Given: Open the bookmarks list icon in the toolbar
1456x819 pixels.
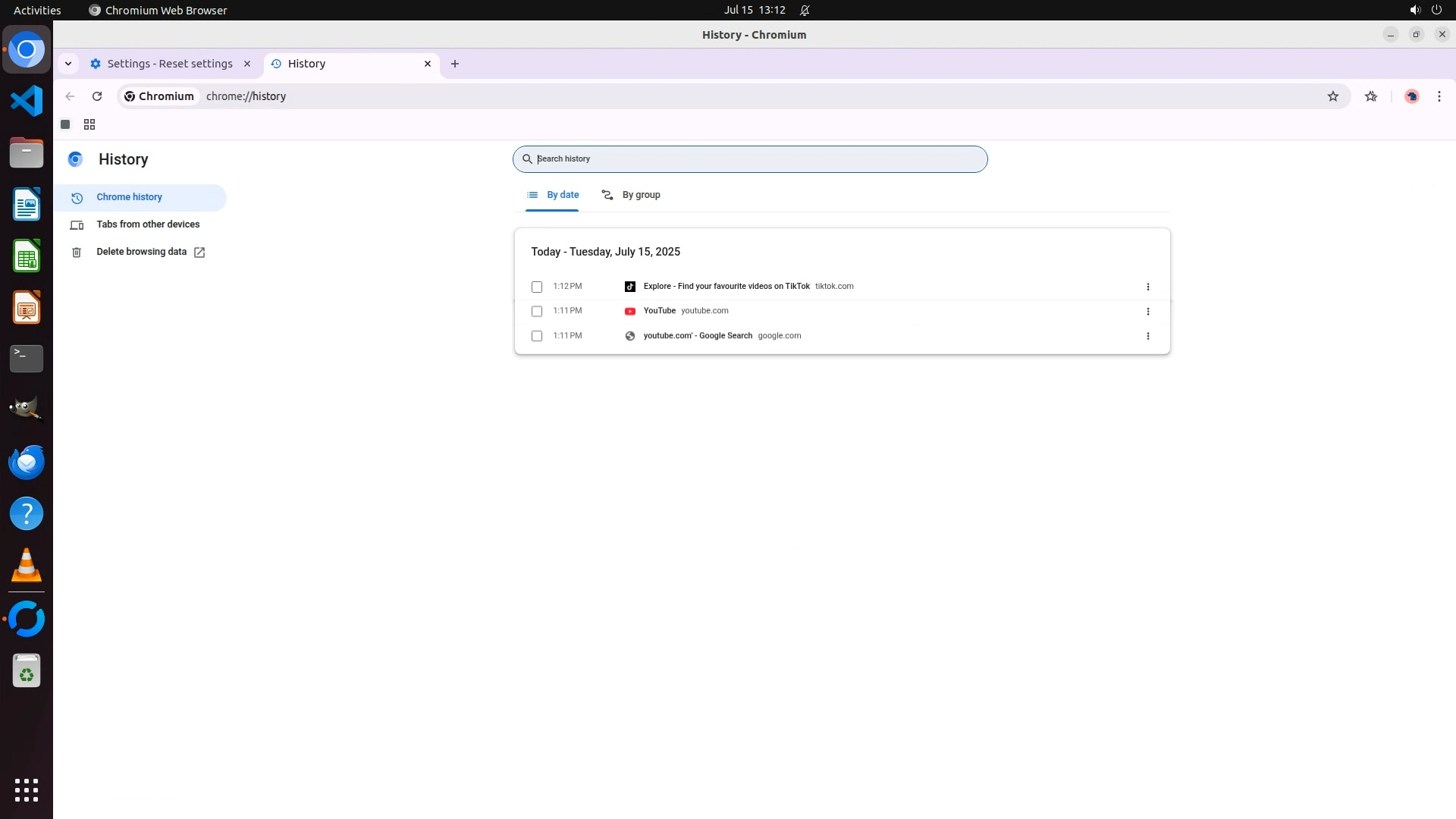Looking at the screenshot, I should click(x=1370, y=96).
